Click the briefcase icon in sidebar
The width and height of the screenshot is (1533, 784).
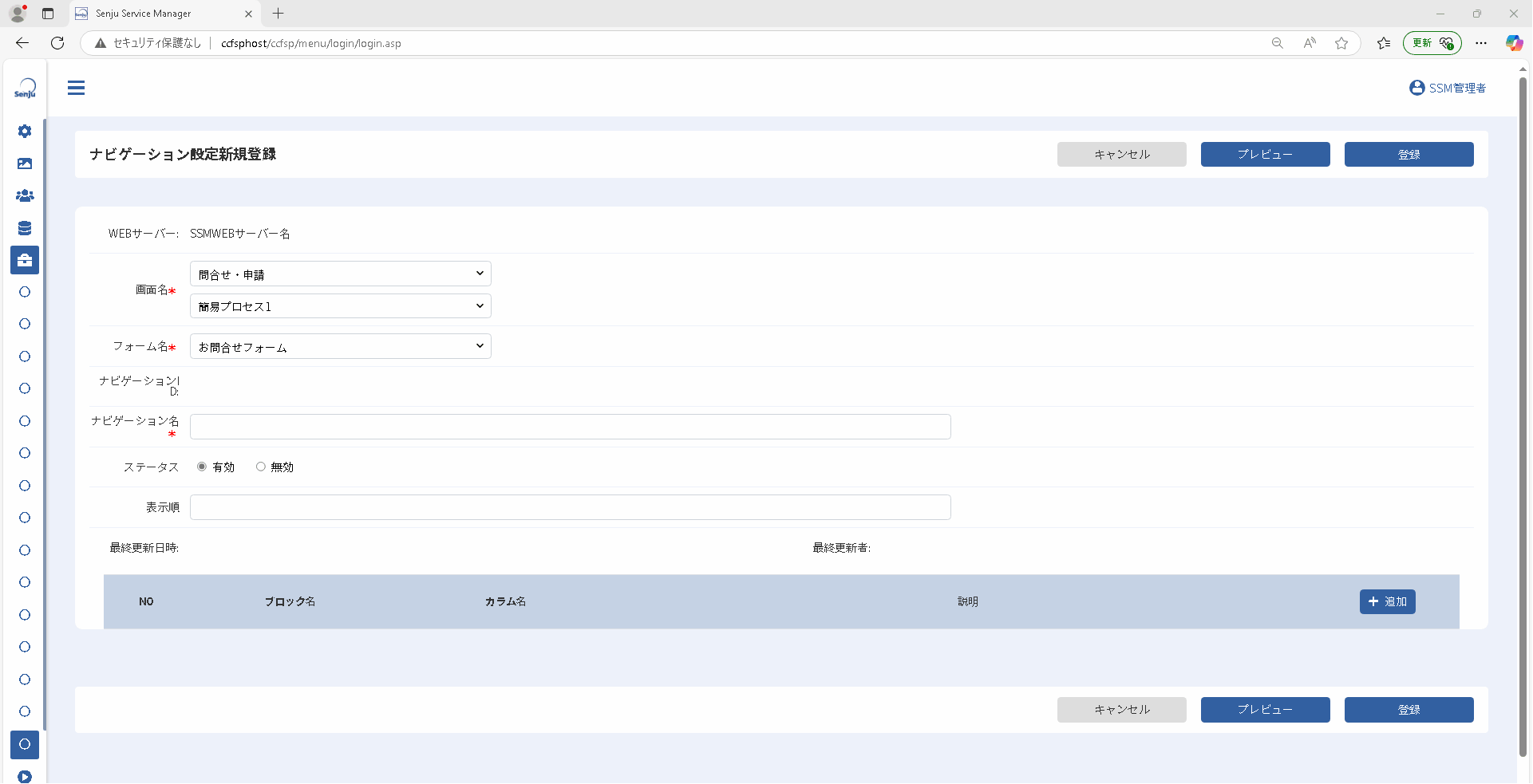coord(25,260)
